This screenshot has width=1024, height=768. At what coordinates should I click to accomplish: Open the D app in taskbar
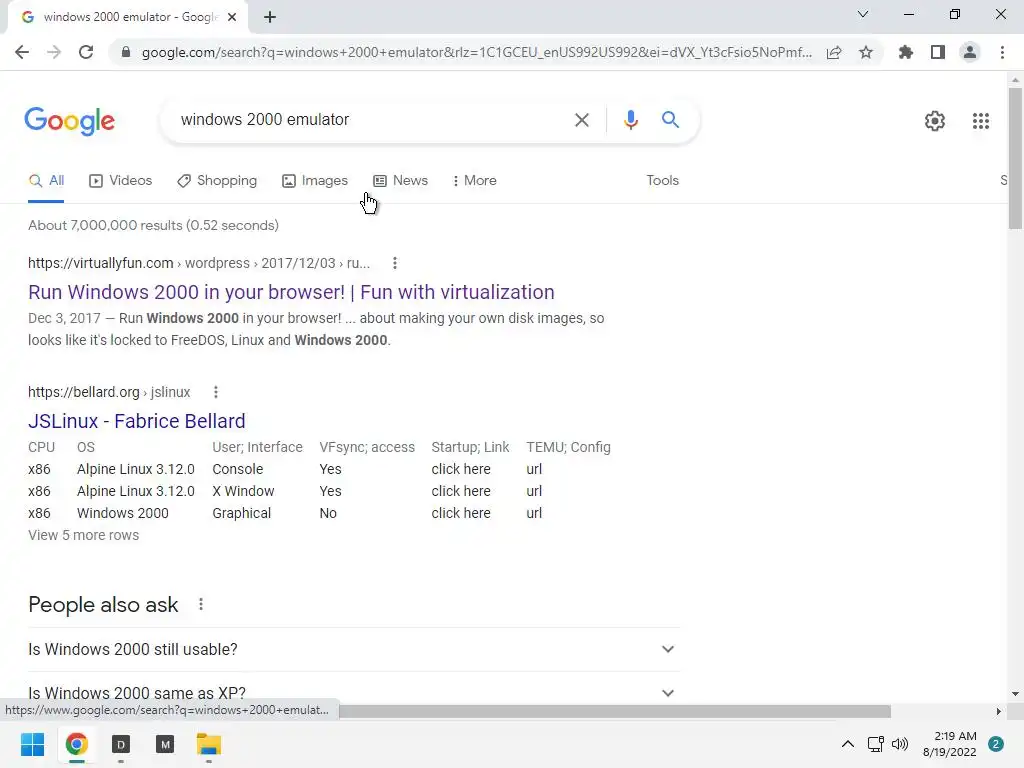(121, 744)
